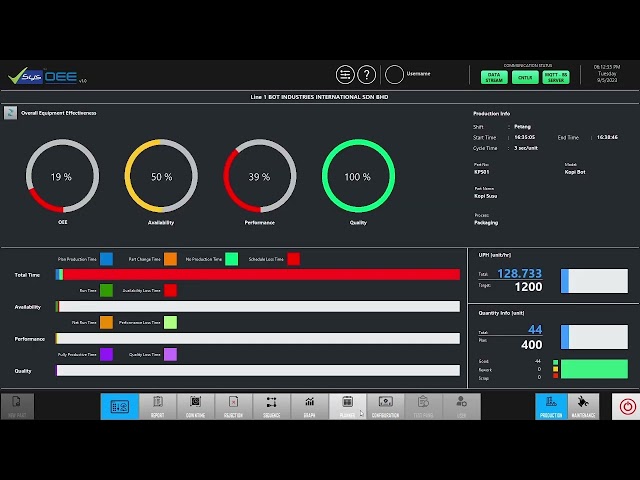This screenshot has width=640, height=480.
Task: Click the Availability time bar
Action: coord(258,307)
